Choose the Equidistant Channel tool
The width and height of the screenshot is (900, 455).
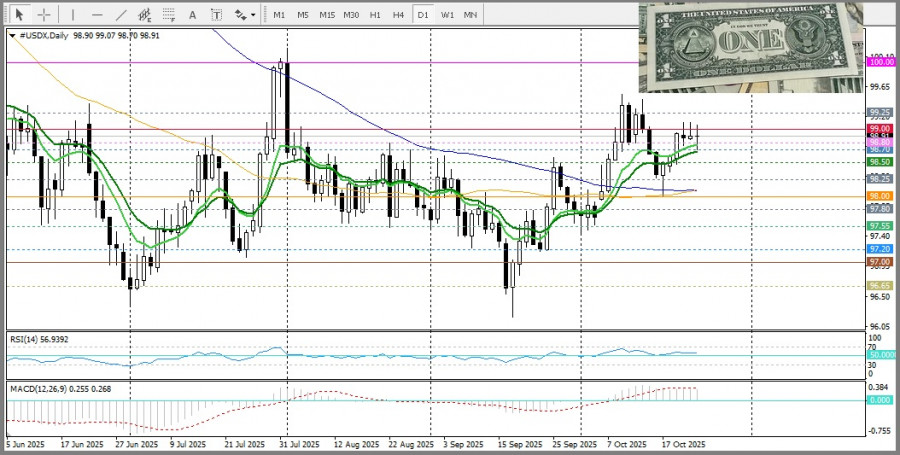click(x=146, y=15)
